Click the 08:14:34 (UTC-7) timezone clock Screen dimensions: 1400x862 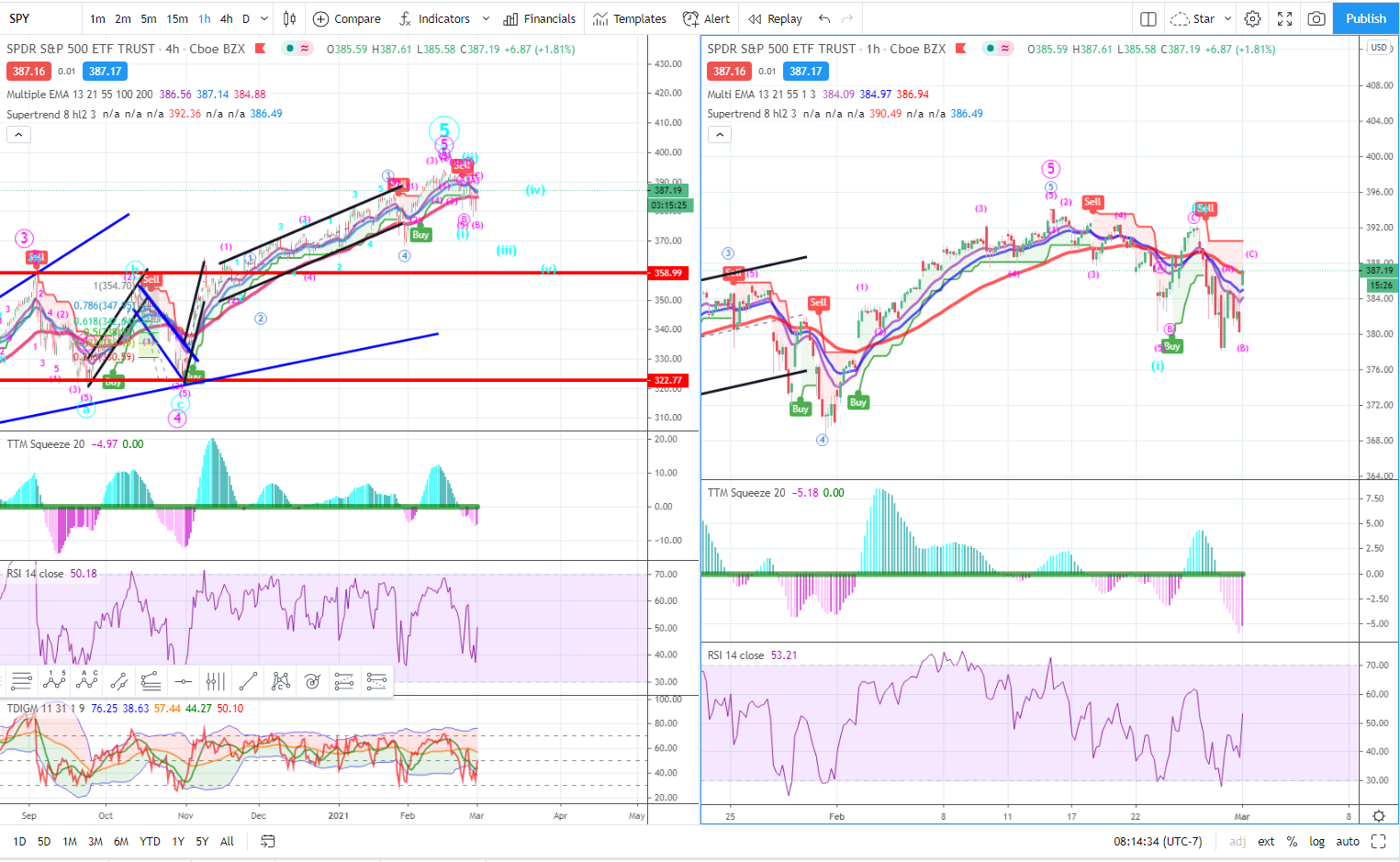(x=1158, y=841)
